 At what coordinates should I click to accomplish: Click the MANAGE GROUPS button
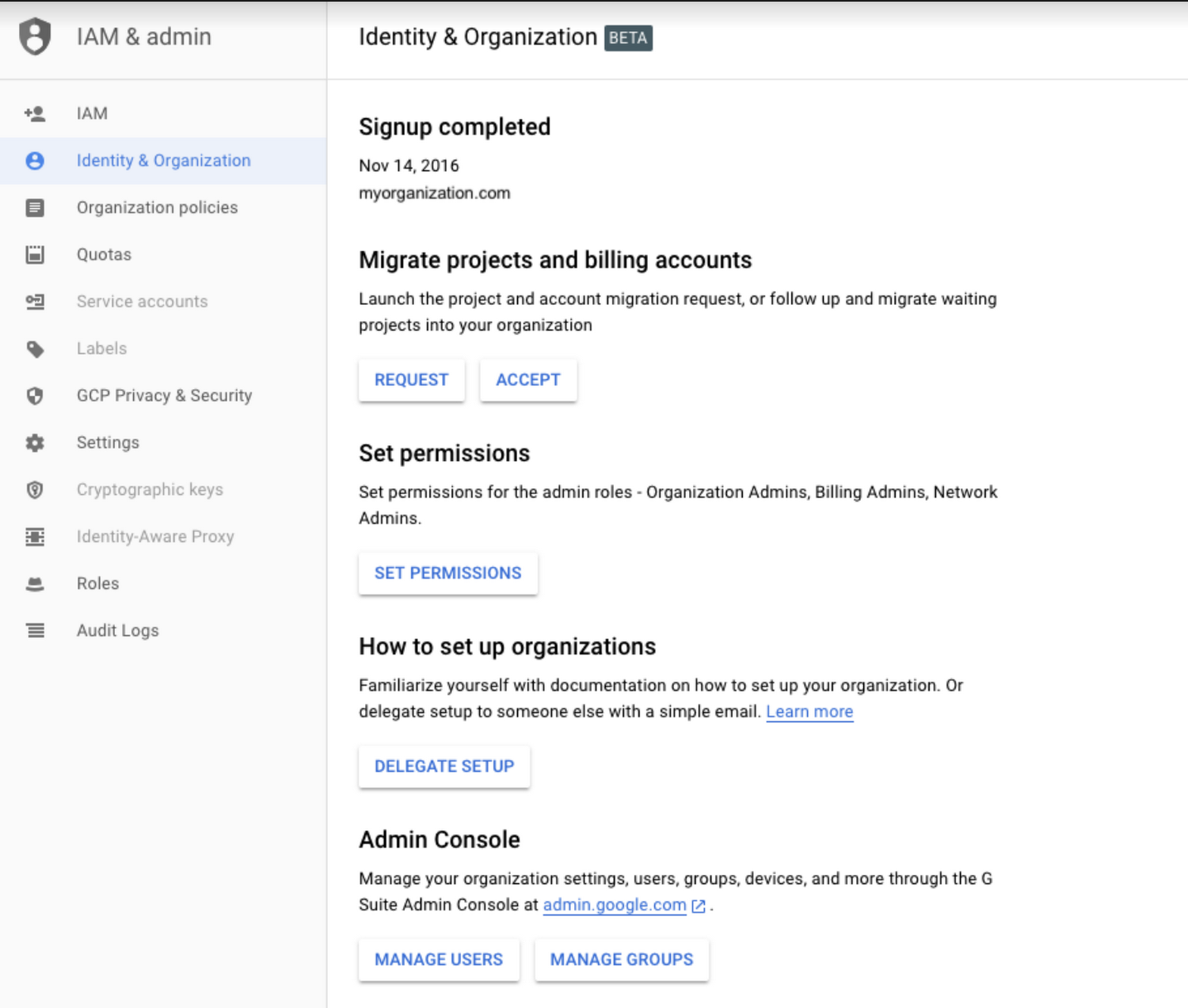click(622, 960)
